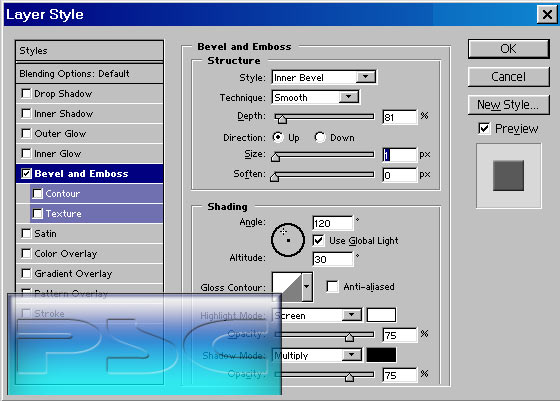Open the Highlight Mode dropdown showing Screen

[x=317, y=315]
